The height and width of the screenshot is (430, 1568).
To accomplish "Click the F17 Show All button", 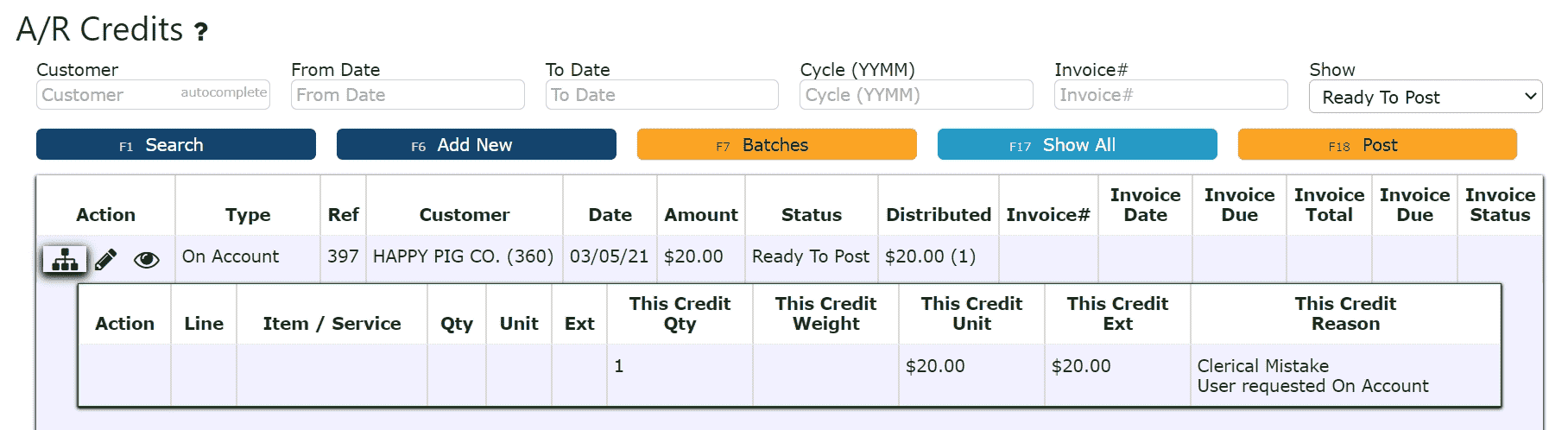I will point(1078,144).
